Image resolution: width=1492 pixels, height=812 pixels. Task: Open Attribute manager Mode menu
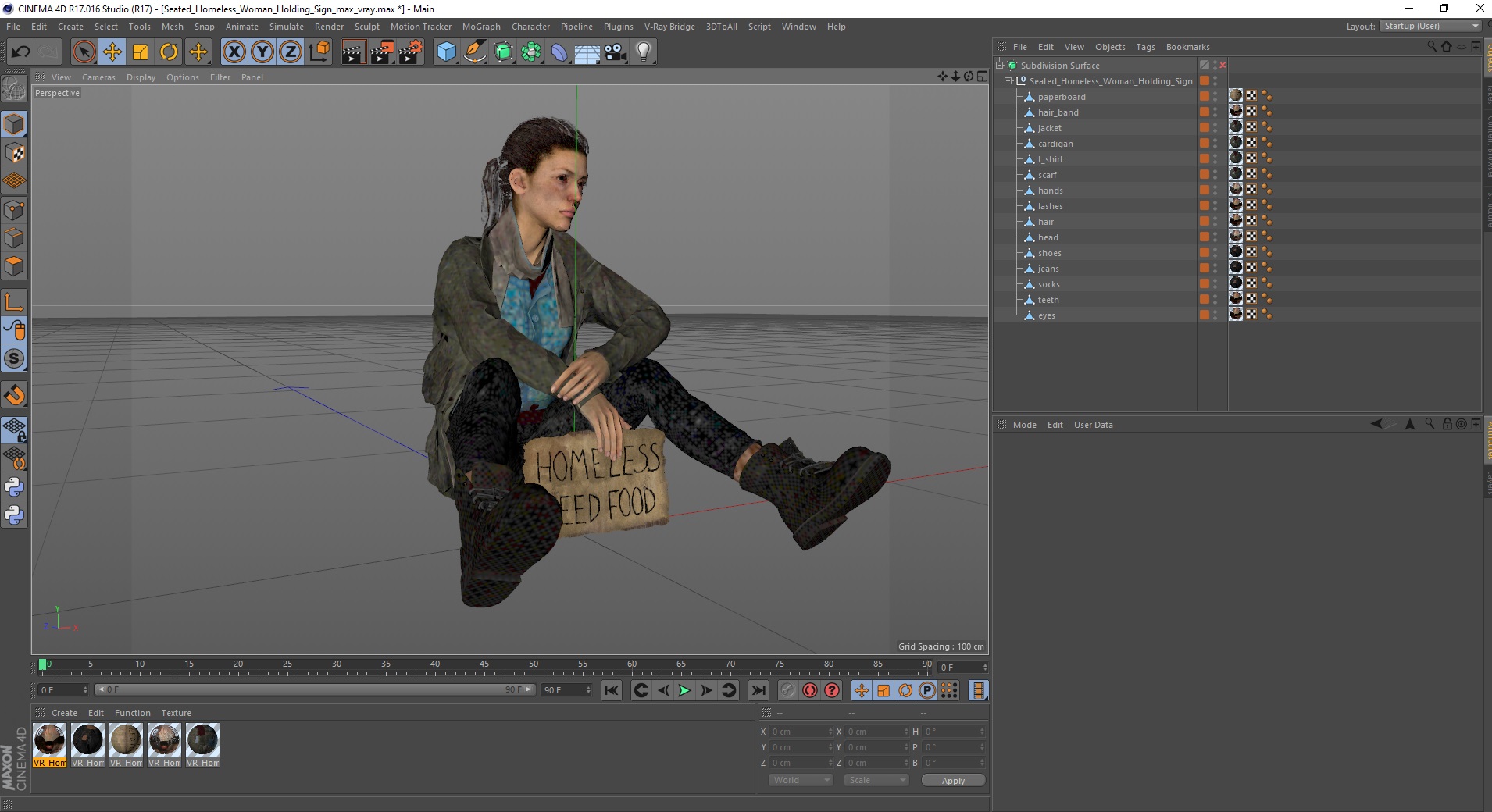point(1024,425)
